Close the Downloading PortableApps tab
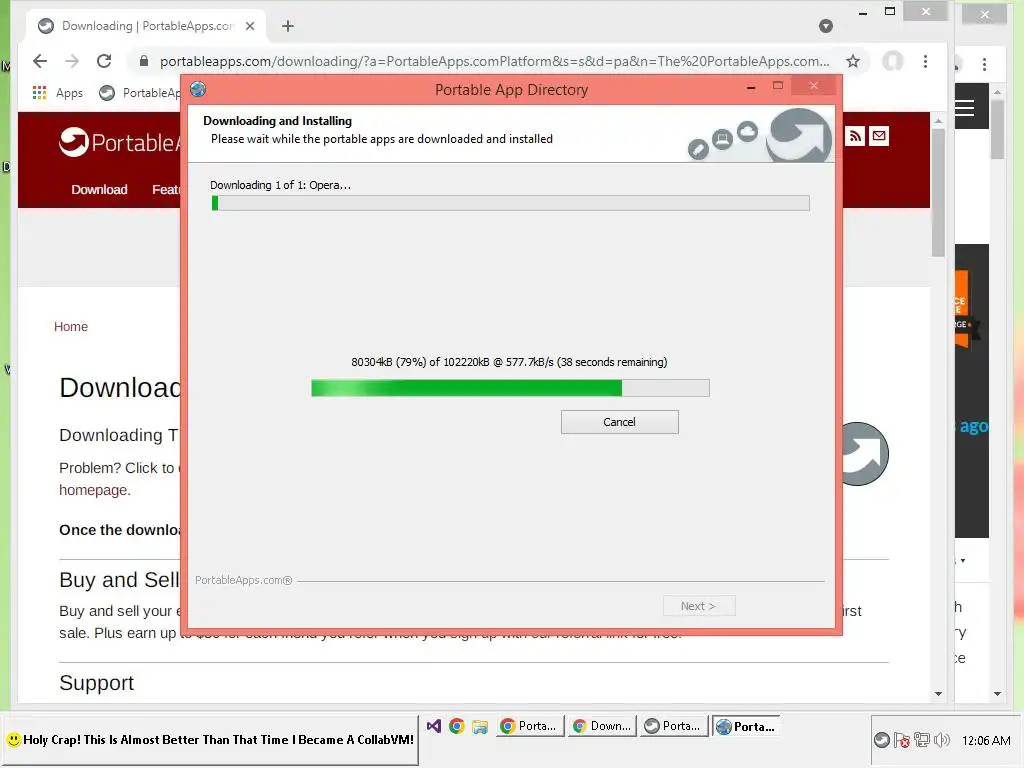 [250, 26]
